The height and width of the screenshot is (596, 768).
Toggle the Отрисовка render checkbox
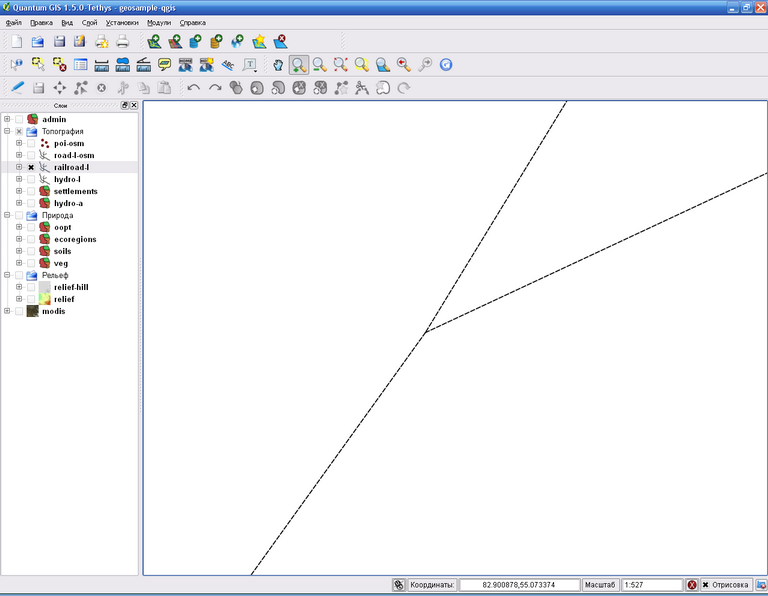705,585
